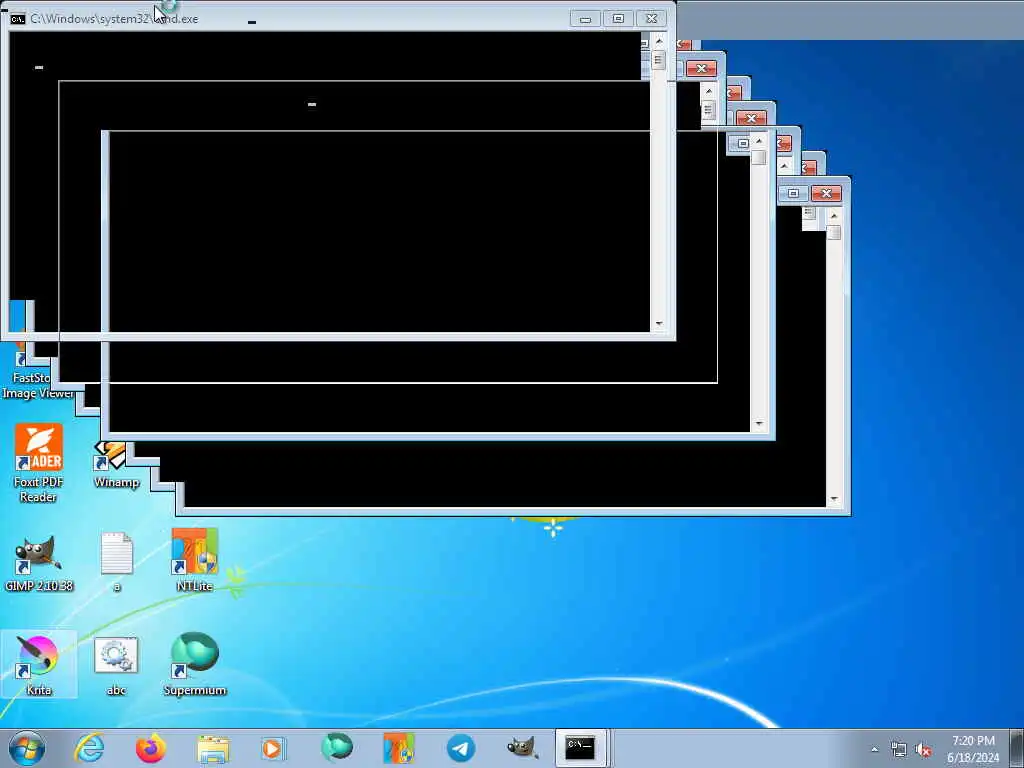Open Windows Explorer from the taskbar
Viewport: 1024px width, 768px height.
(x=213, y=748)
